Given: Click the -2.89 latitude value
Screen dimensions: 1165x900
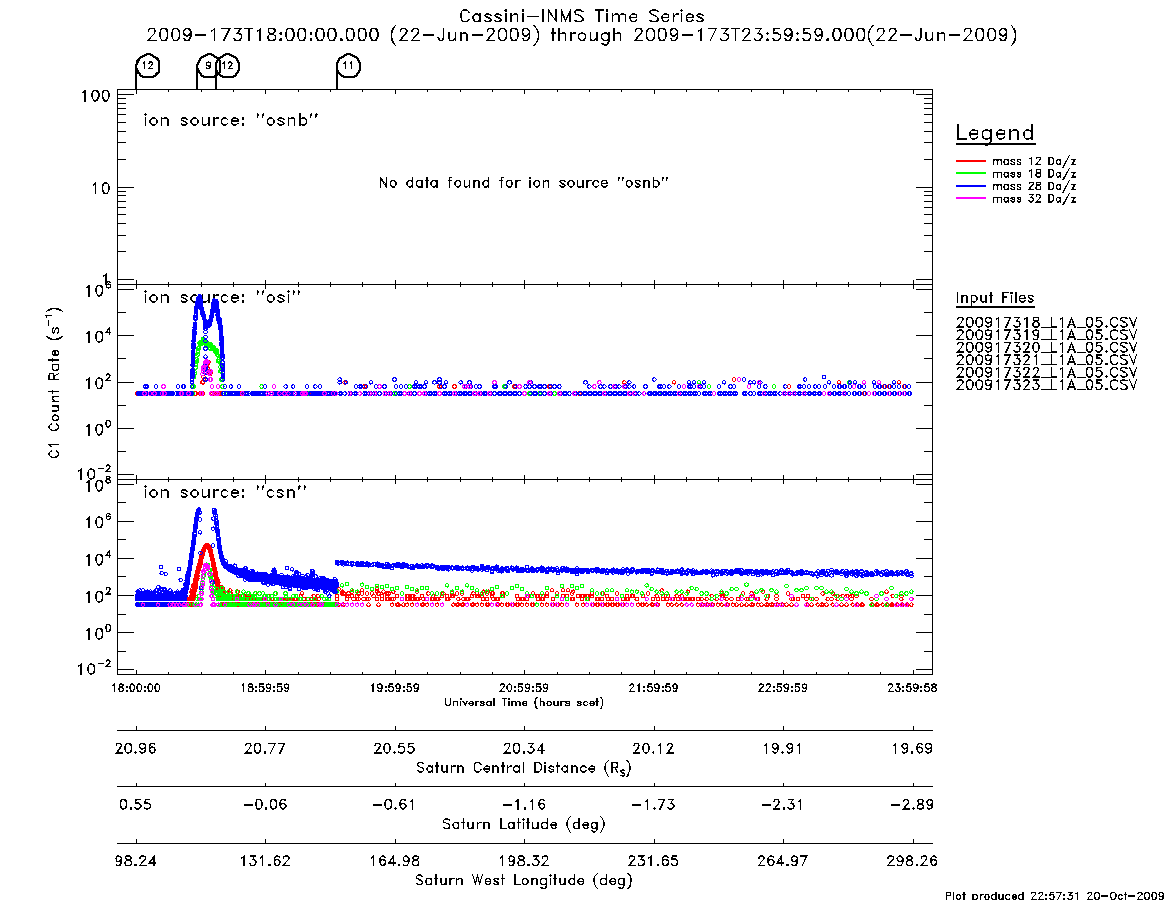Looking at the screenshot, I should coord(912,805).
